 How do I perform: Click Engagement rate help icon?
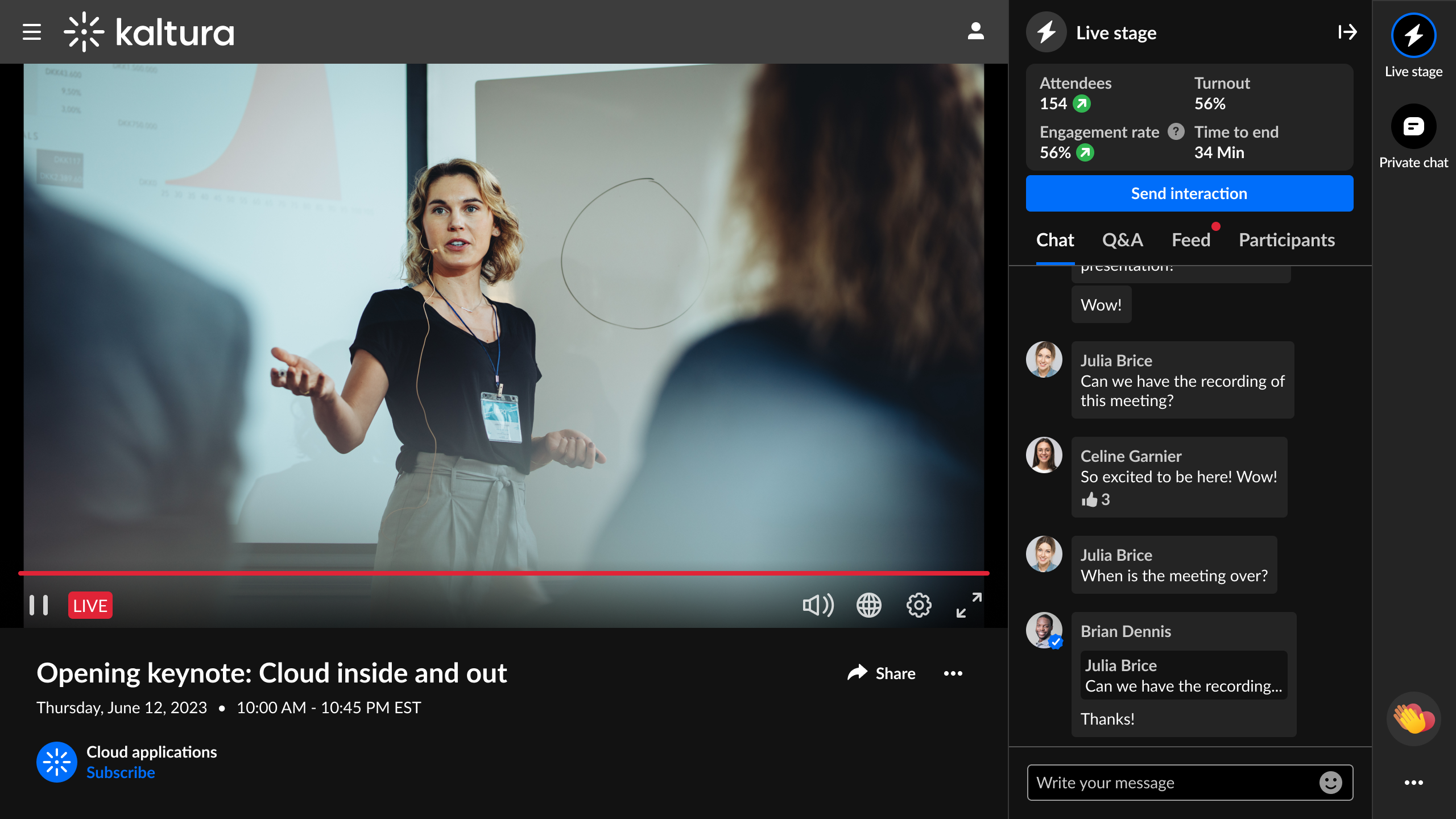[x=1176, y=132]
